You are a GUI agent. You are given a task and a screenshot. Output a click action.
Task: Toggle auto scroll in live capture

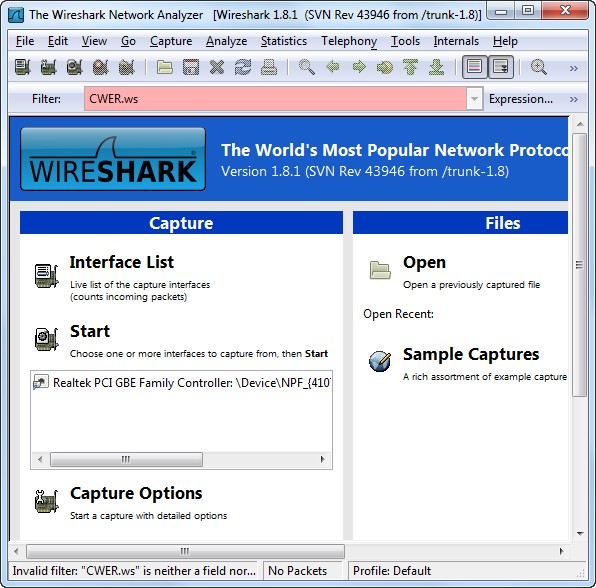point(501,67)
